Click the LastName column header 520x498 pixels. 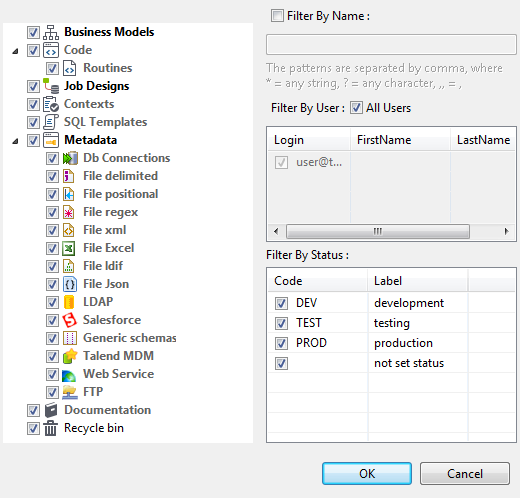pyautogui.click(x=483, y=140)
